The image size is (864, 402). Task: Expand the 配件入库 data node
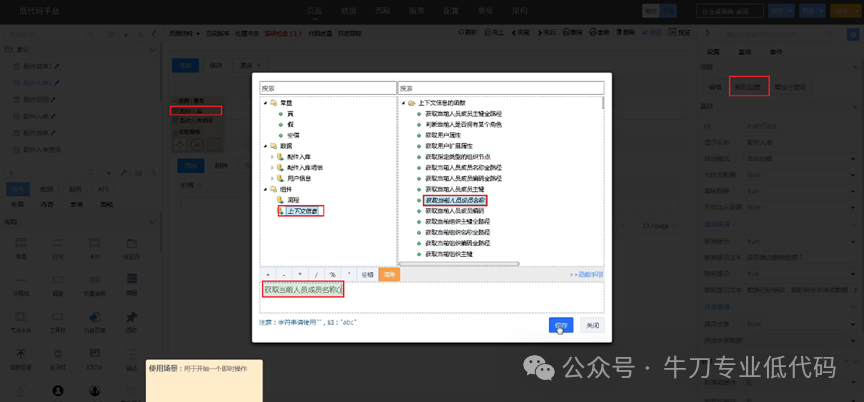click(272, 157)
